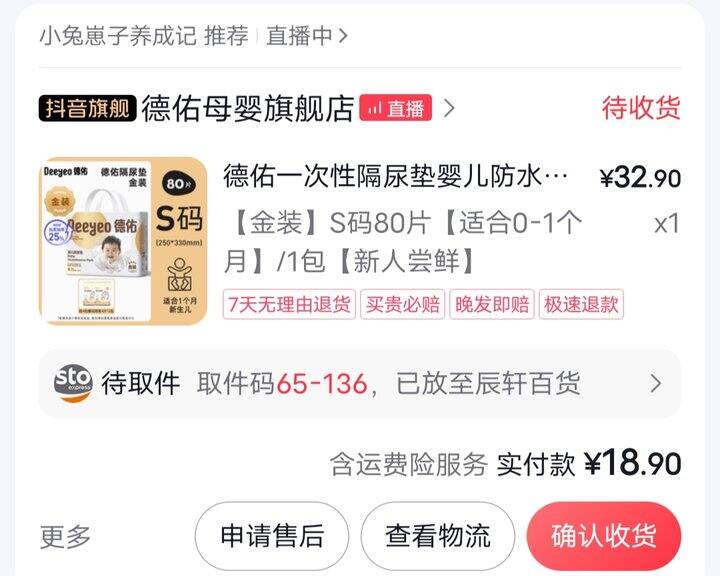Open the 更多 more options menu
The width and height of the screenshot is (720, 576).
(x=65, y=536)
